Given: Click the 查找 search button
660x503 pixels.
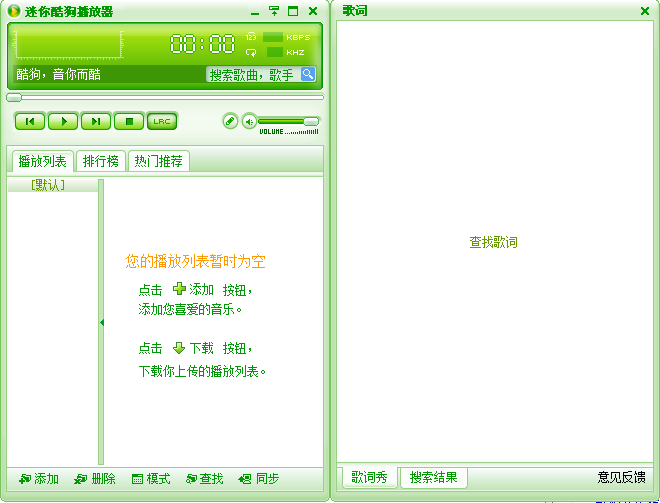Looking at the screenshot, I should [205, 479].
